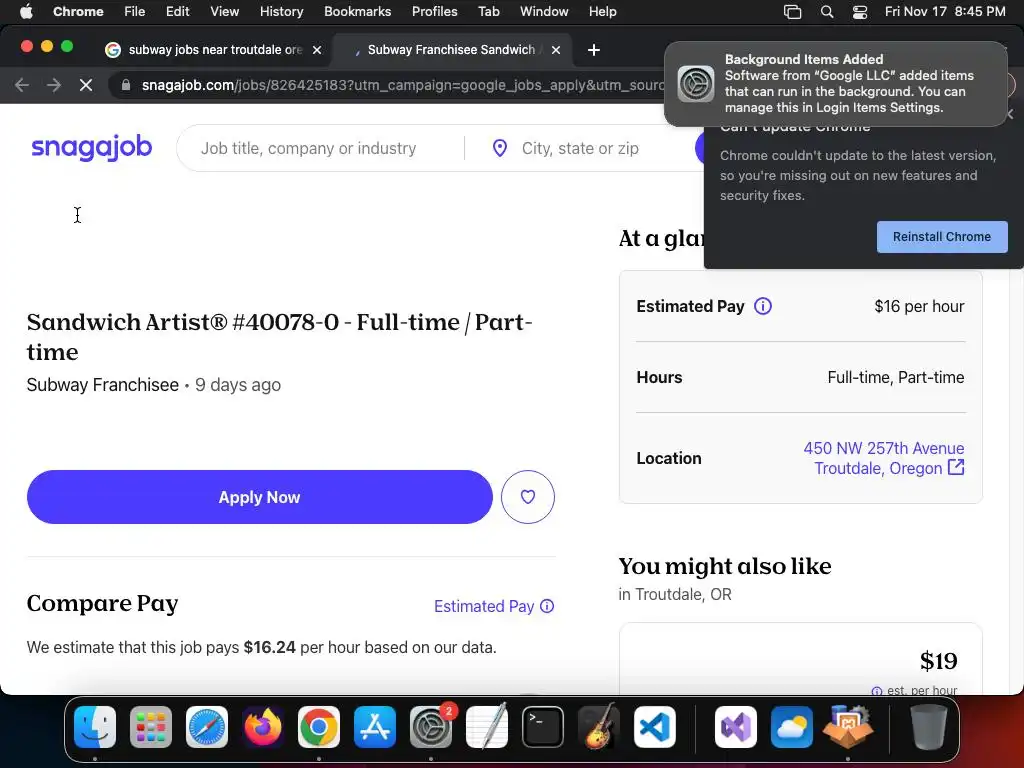Open Finder from the dock

pos(95,727)
